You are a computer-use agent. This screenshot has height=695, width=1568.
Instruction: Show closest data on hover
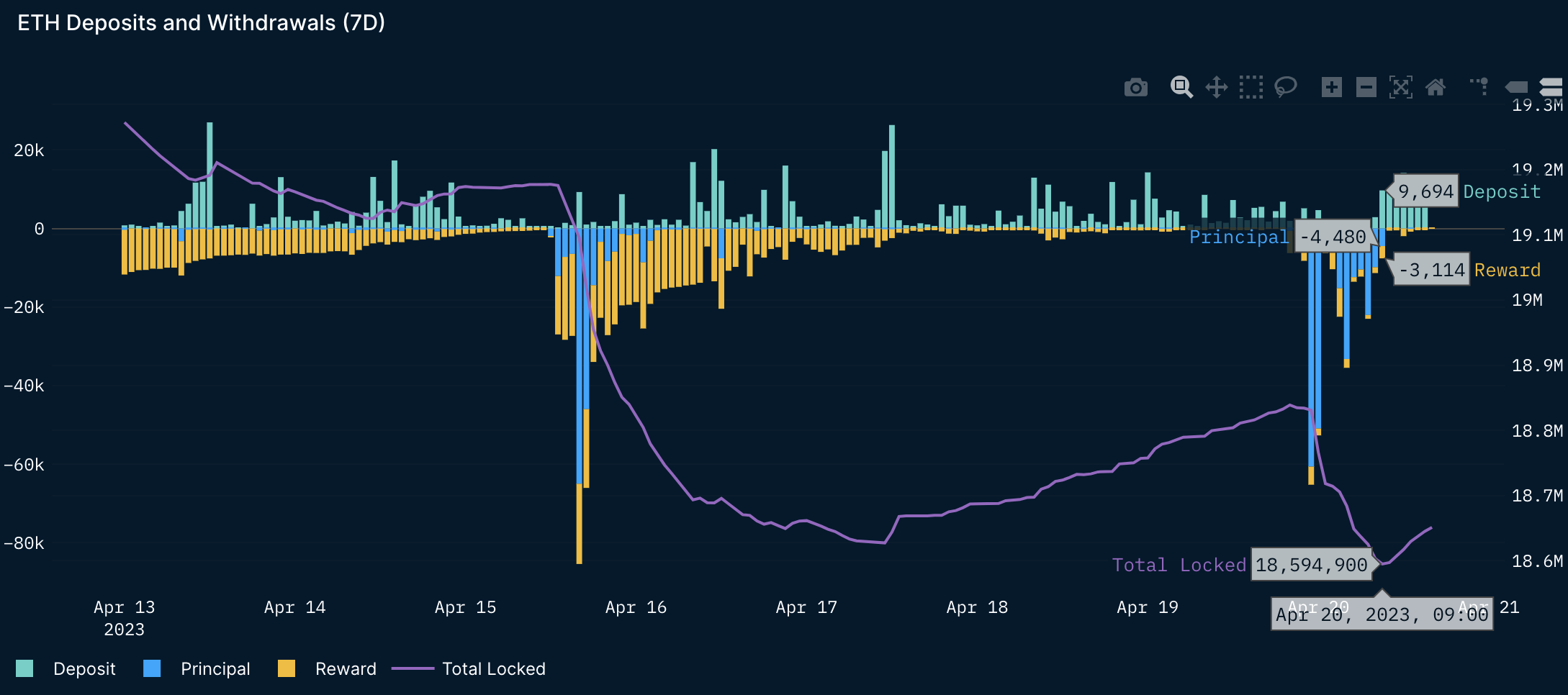point(1516,87)
